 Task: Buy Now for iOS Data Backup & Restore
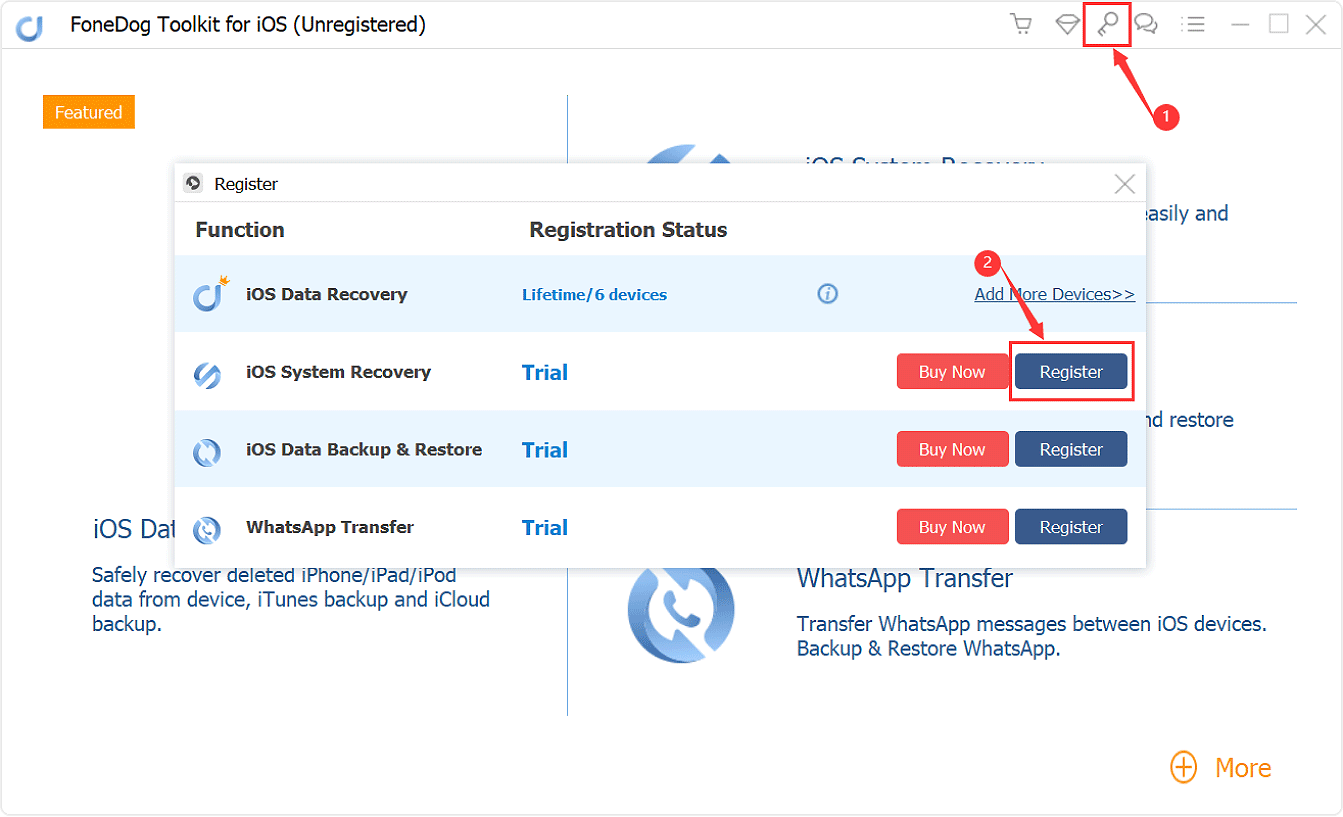pos(952,449)
